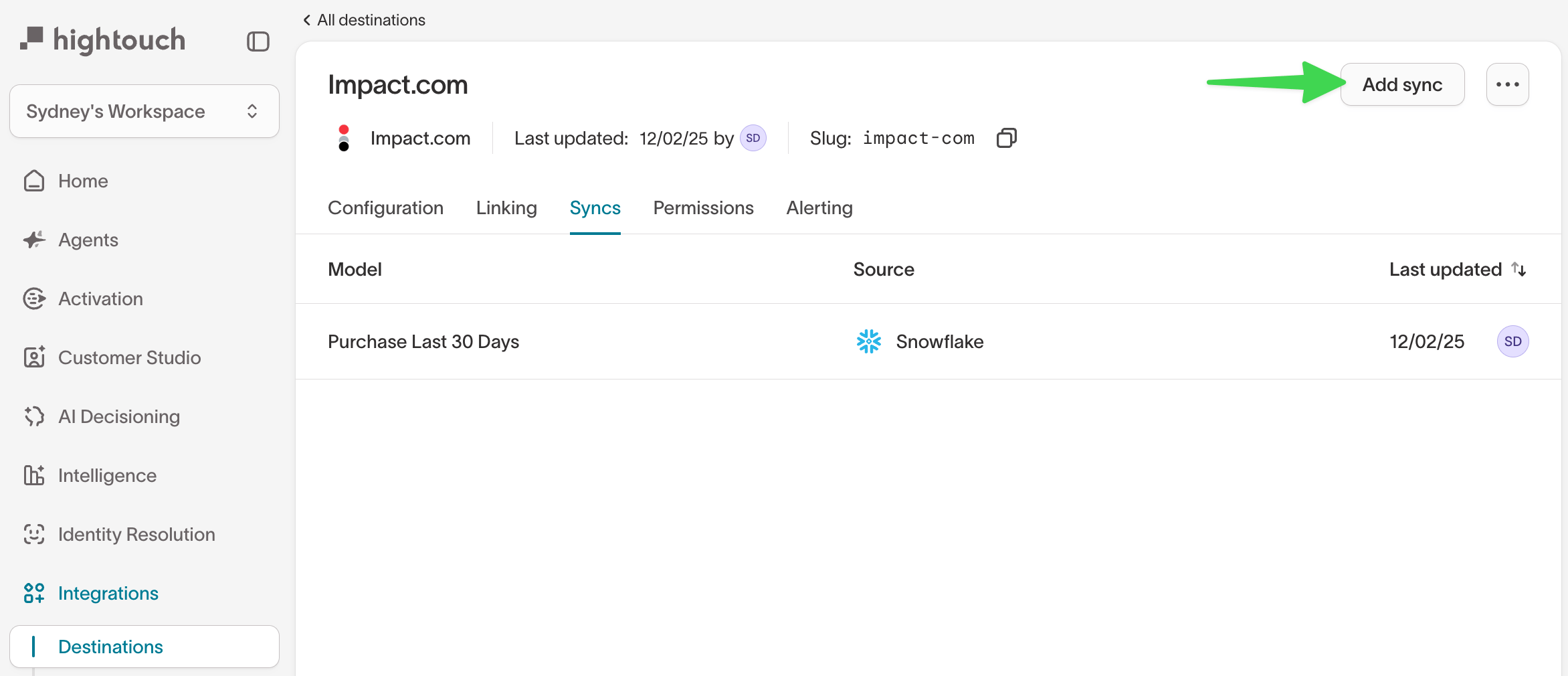This screenshot has height=676, width=1568.
Task: Select Destinations in sidebar
Action: pos(144,647)
